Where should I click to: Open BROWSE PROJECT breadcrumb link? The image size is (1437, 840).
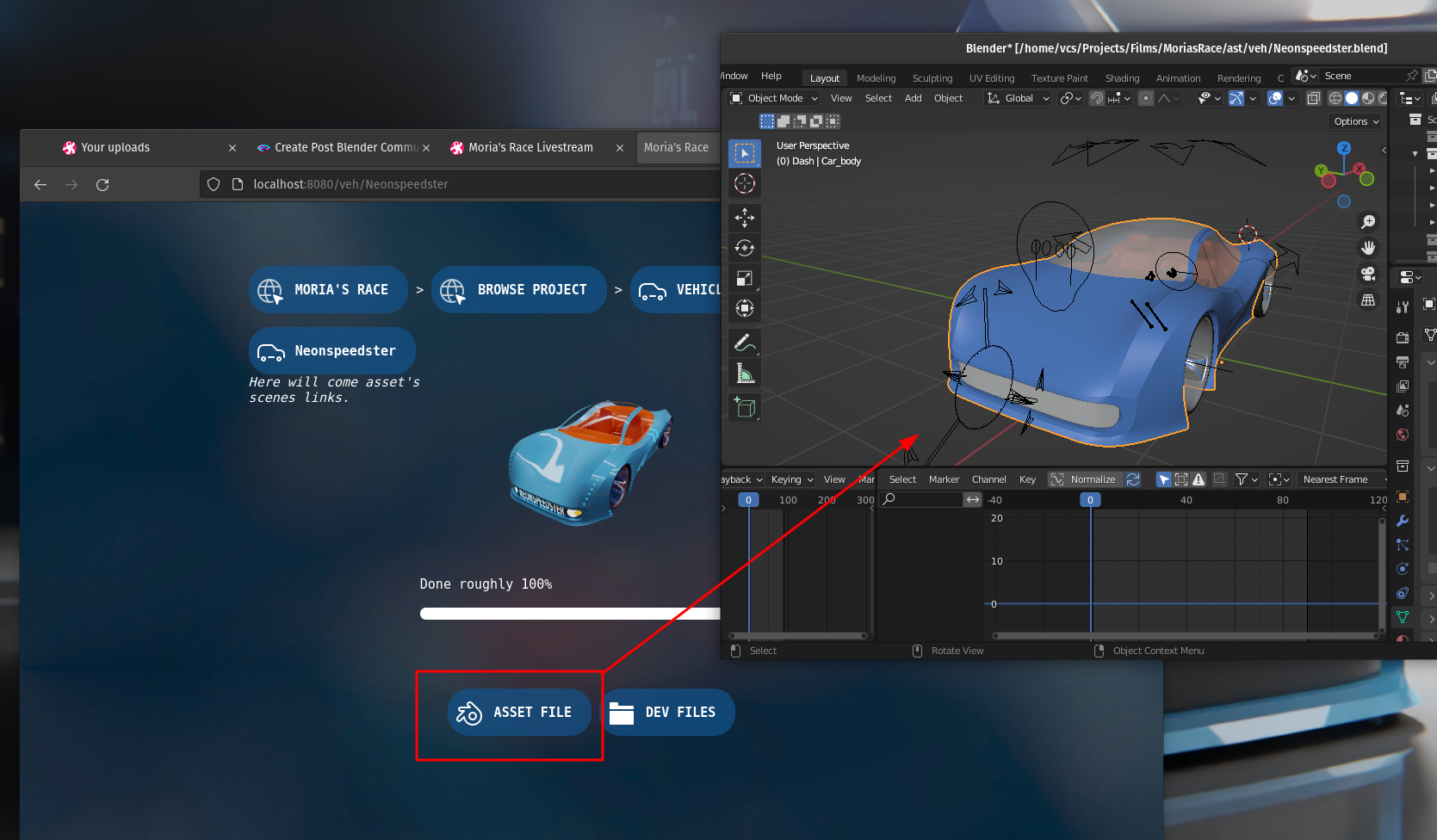519,290
